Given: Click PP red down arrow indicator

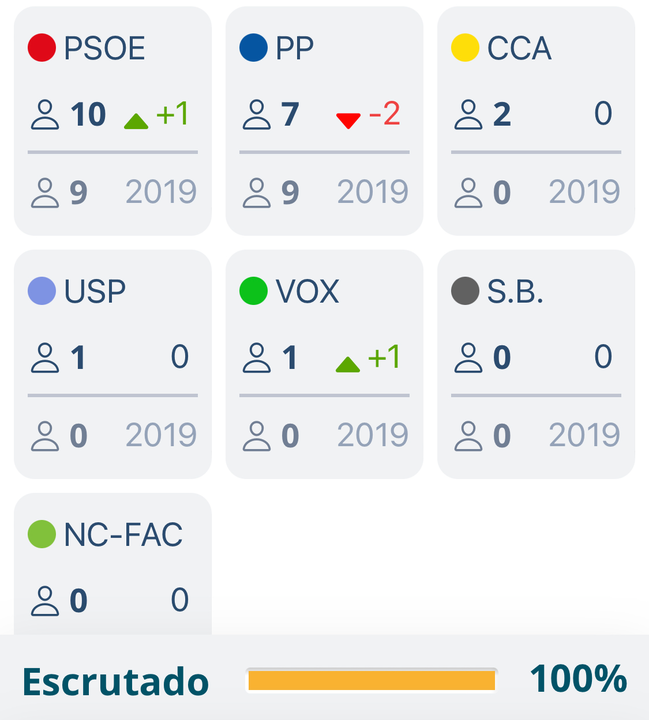Looking at the screenshot, I should click(348, 121).
